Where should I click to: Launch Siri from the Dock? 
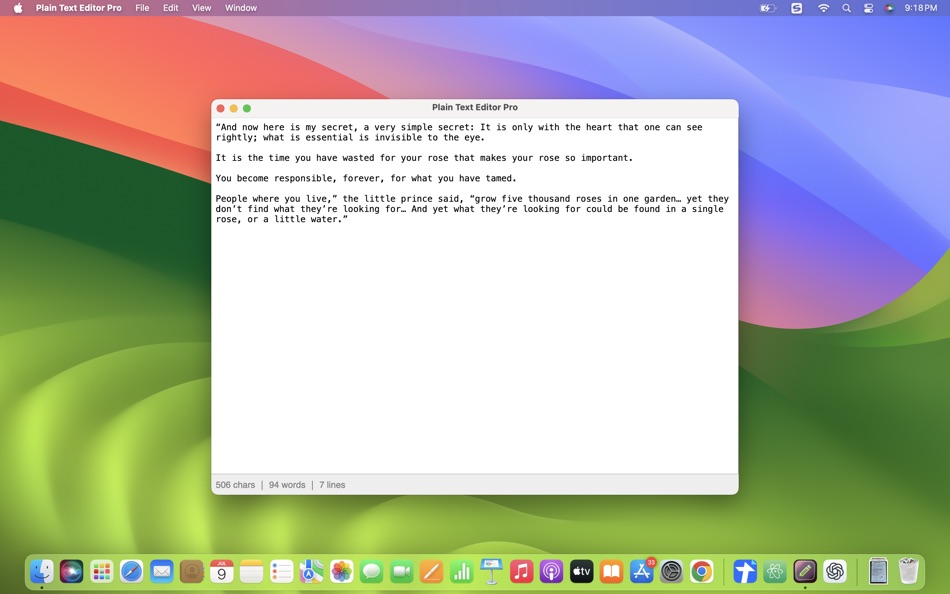pos(71,571)
